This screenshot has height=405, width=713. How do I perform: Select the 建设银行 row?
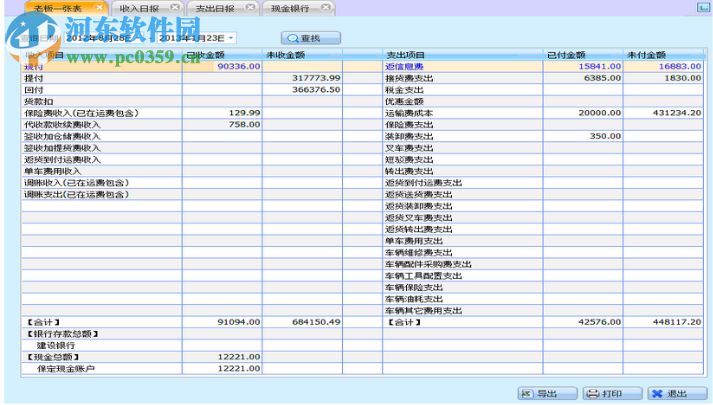(x=101, y=345)
